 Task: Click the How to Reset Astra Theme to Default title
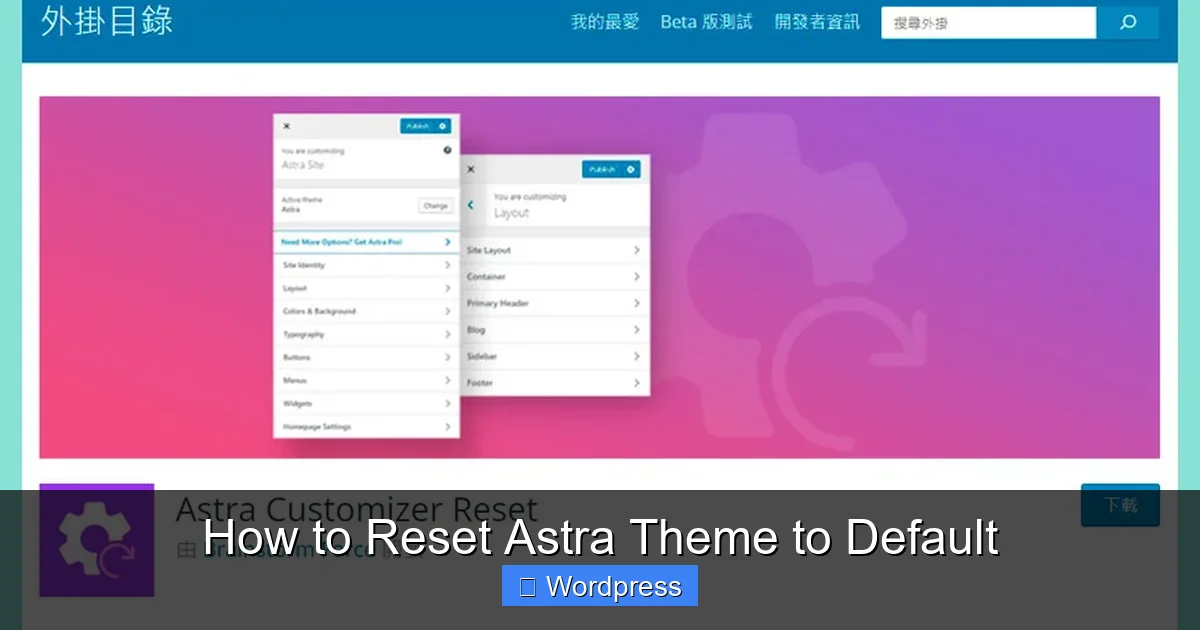600,537
